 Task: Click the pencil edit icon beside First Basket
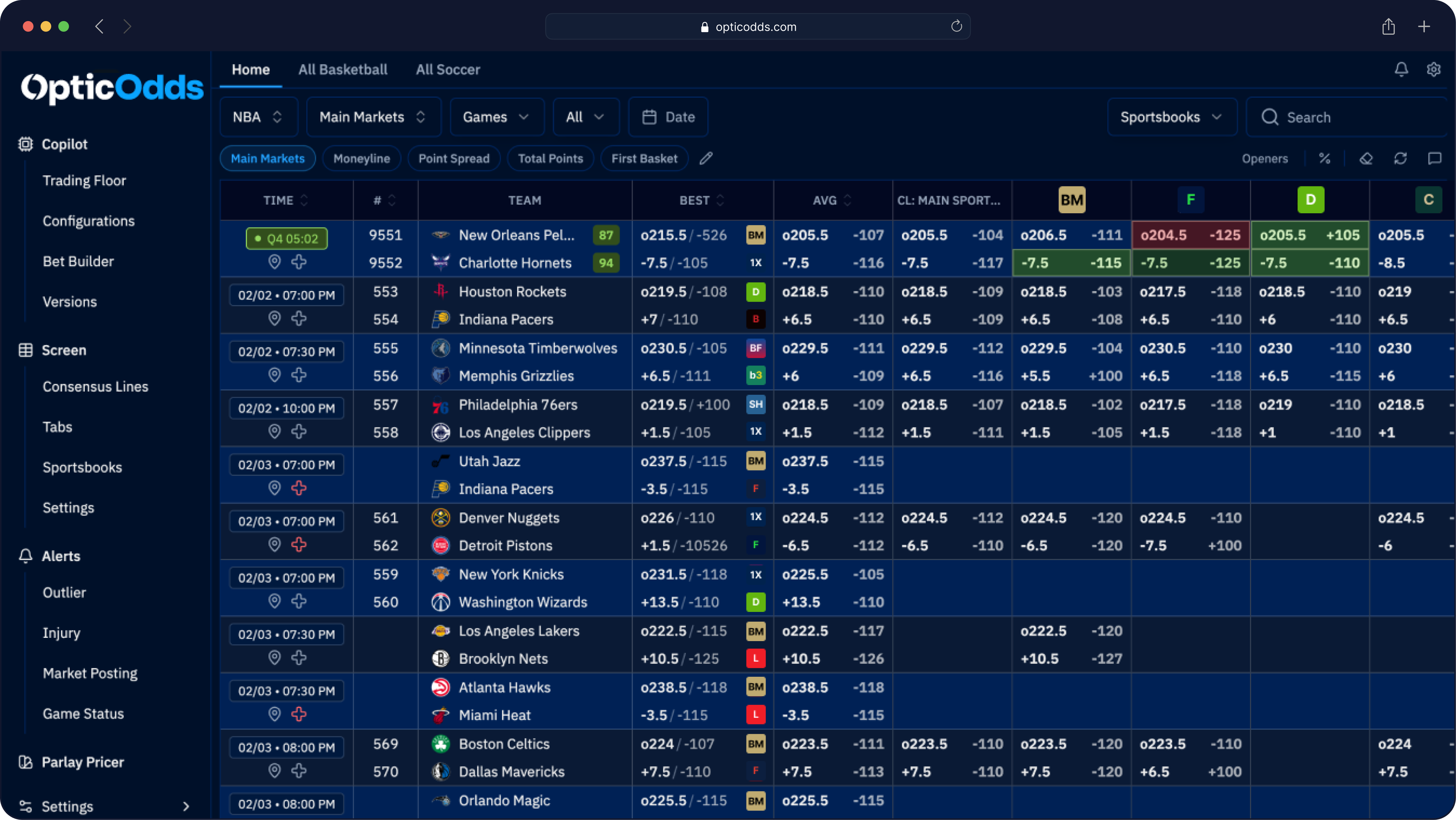pyautogui.click(x=706, y=159)
